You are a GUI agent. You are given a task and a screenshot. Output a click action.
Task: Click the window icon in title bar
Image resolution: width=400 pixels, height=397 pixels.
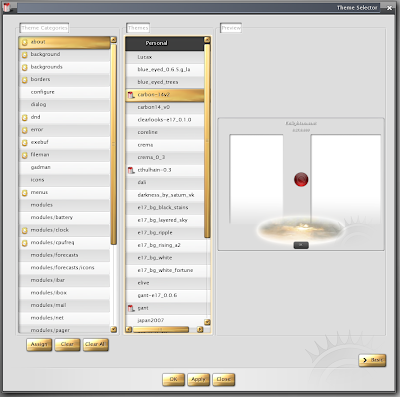tap(7, 7)
